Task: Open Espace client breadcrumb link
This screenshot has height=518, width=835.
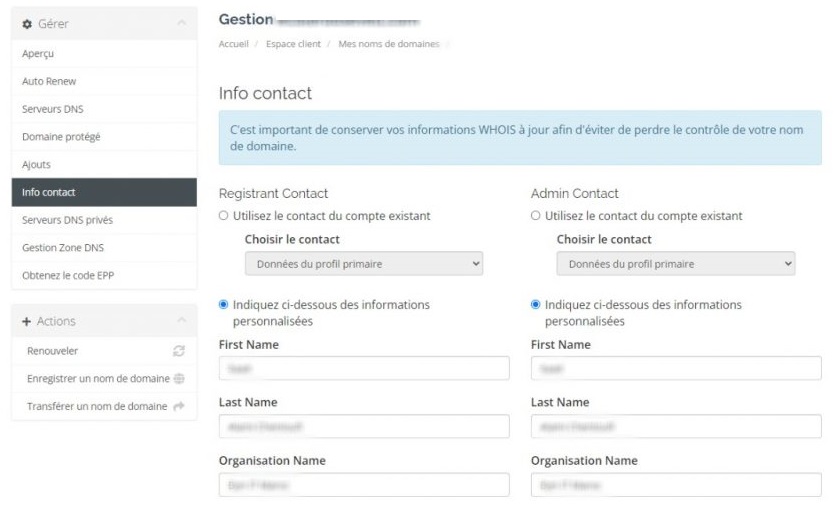Action: pyautogui.click(x=294, y=44)
